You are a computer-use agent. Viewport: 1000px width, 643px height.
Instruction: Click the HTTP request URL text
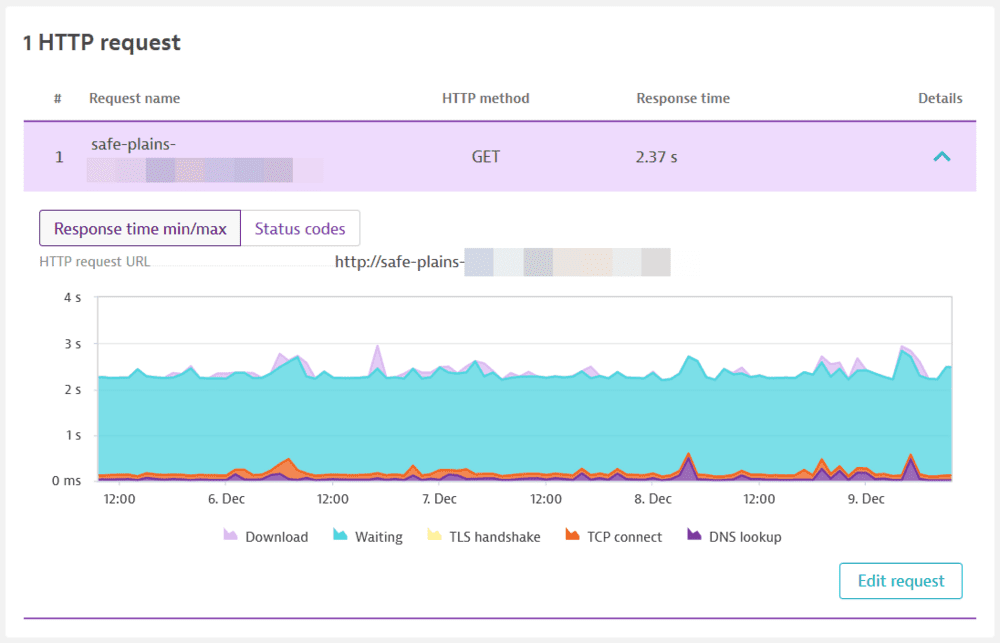click(93, 262)
